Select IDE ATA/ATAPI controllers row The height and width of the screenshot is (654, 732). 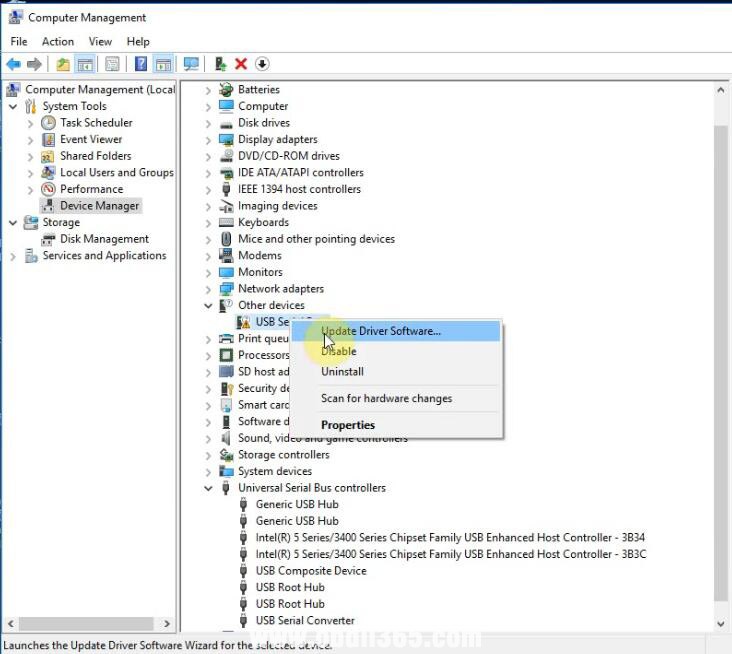pyautogui.click(x=301, y=173)
